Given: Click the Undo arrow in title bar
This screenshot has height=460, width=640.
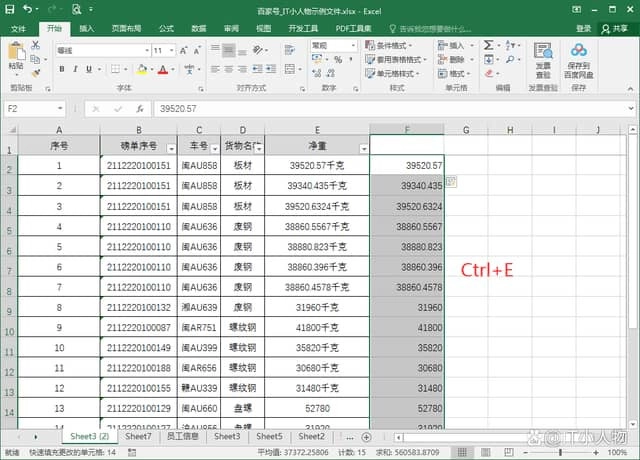Looking at the screenshot, I should (27, 8).
